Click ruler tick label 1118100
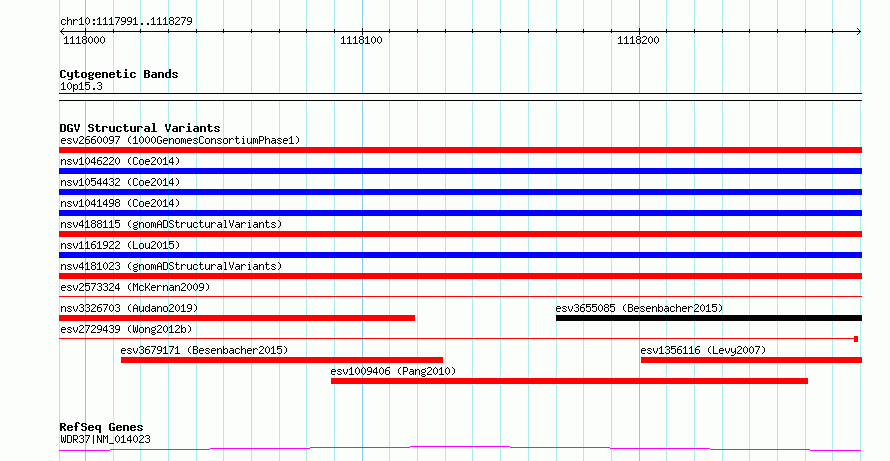Viewport: 890px width, 461px height. click(361, 40)
